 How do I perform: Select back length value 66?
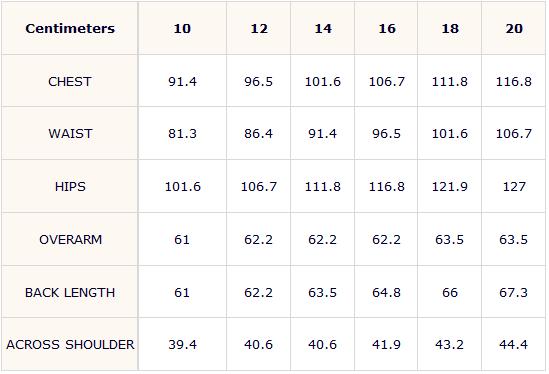450,293
